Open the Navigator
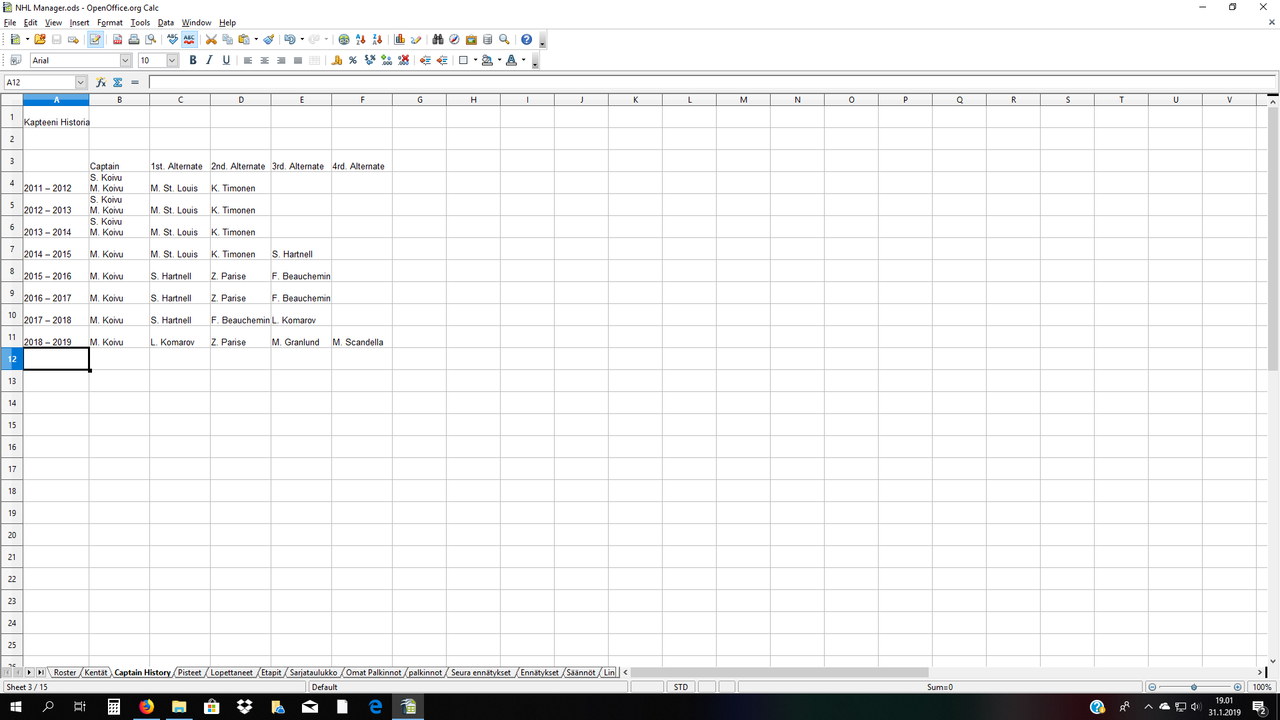This screenshot has height=720, width=1280. 454,39
